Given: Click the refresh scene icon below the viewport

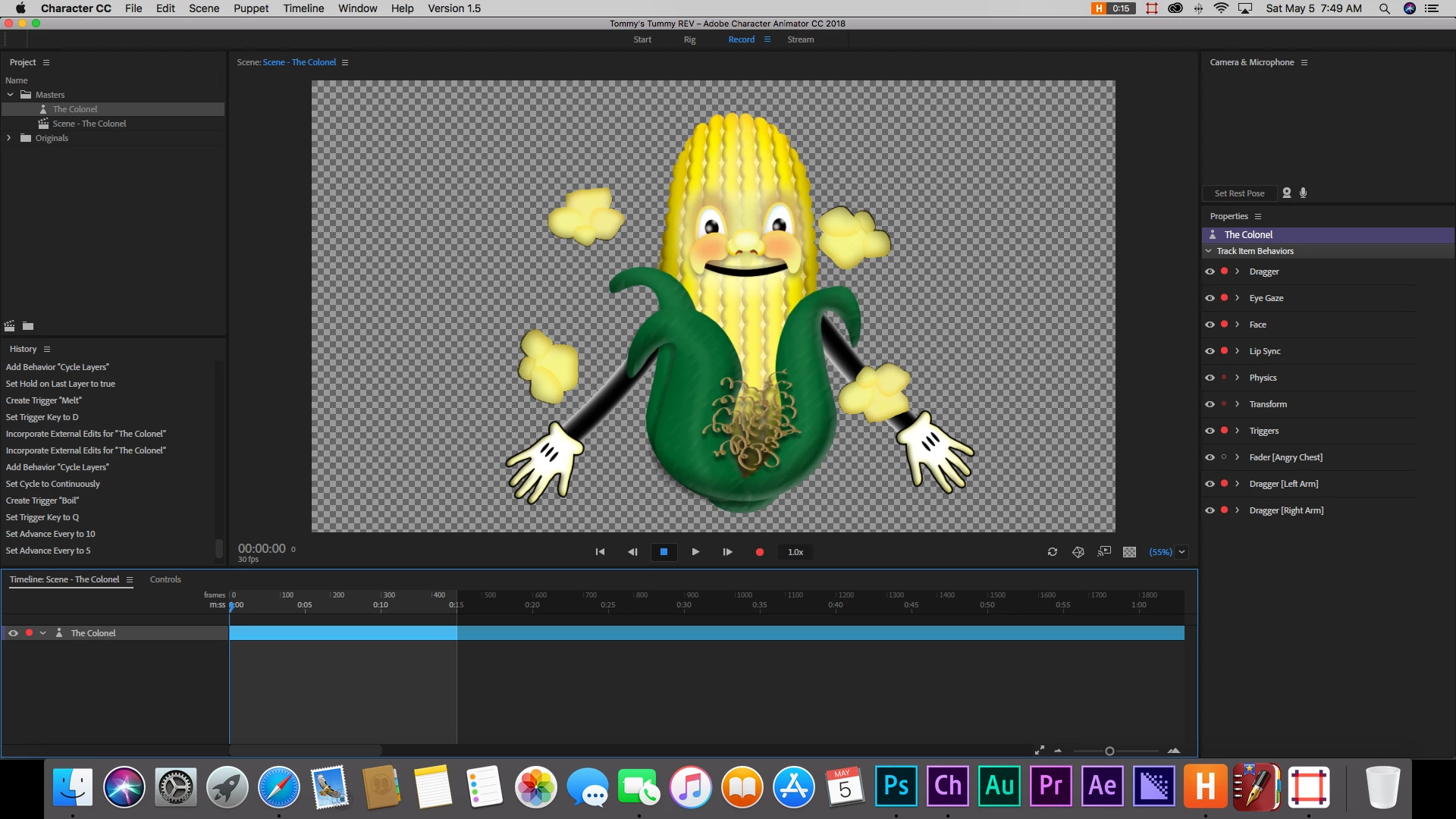Looking at the screenshot, I should click(1053, 552).
